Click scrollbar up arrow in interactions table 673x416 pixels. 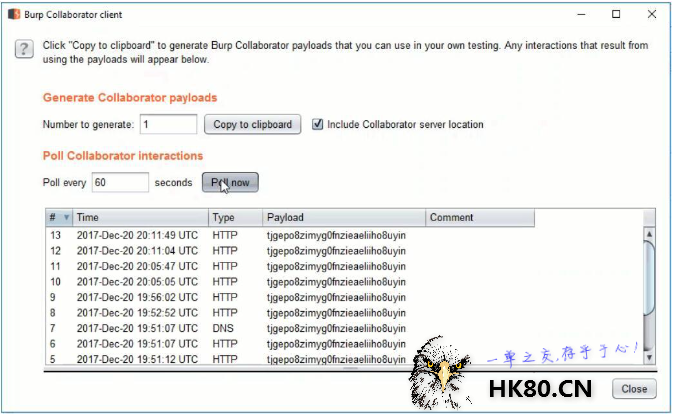click(x=649, y=234)
